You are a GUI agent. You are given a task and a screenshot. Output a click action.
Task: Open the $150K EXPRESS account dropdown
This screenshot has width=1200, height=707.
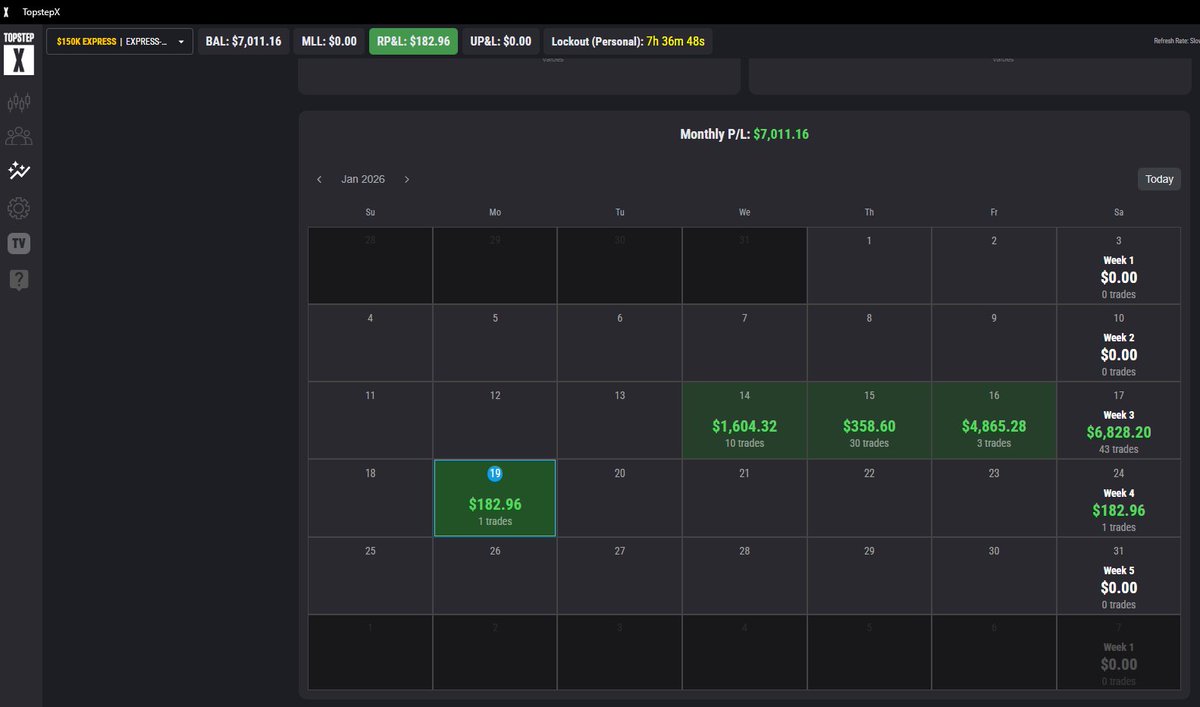pos(119,41)
